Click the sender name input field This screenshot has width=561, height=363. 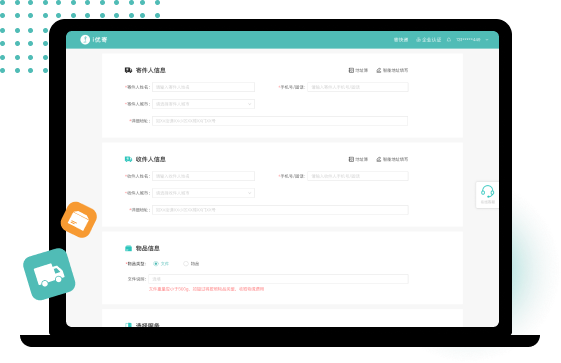tap(204, 87)
